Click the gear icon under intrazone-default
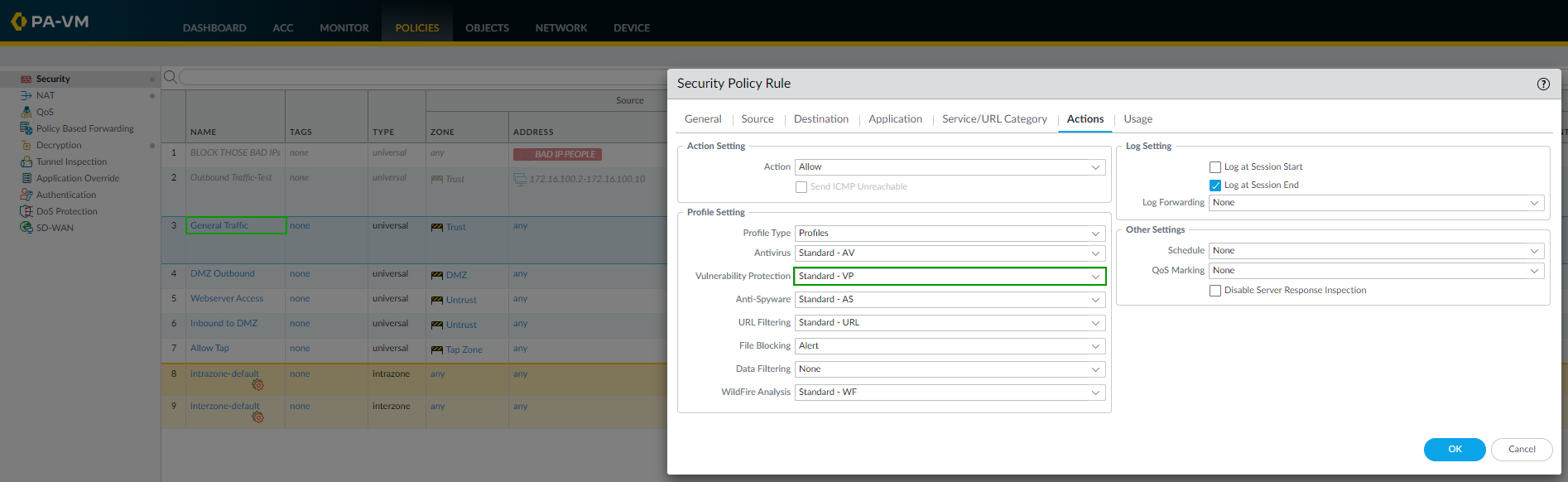This screenshot has height=482, width=1568. coord(257,385)
